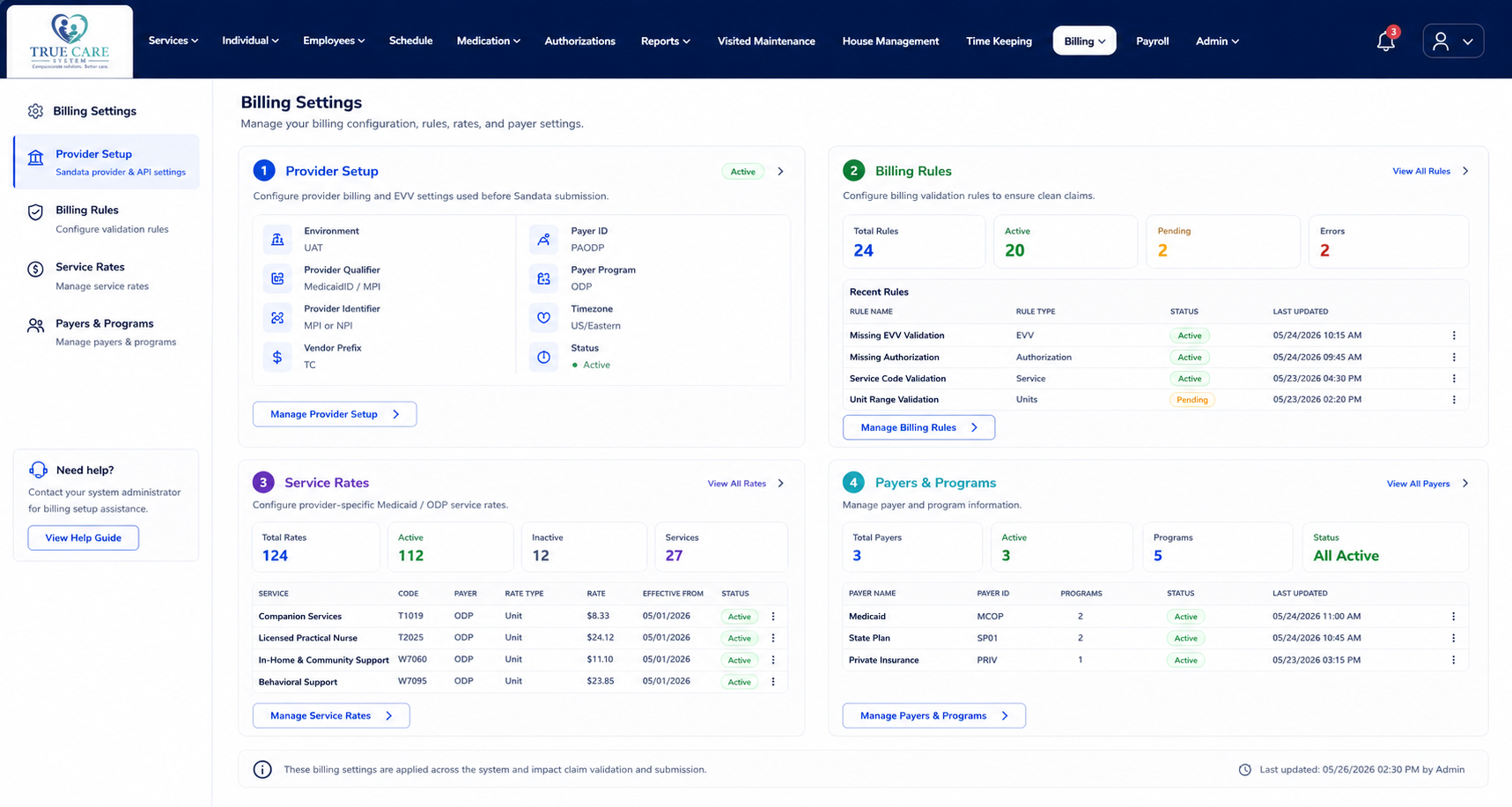Click the In-Home & Community Support row name

coord(323,660)
